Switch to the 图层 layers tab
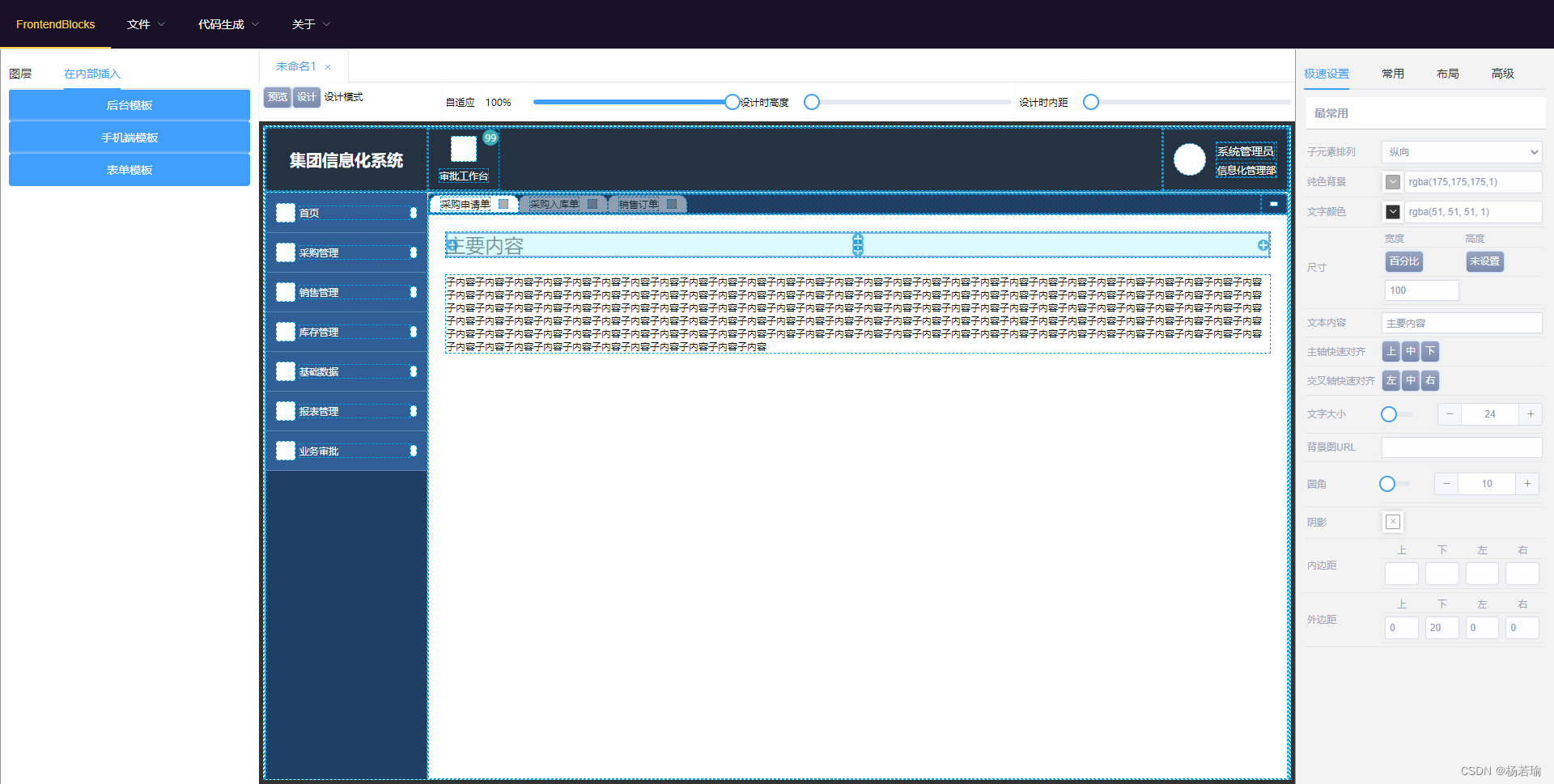This screenshot has width=1554, height=784. pyautogui.click(x=20, y=74)
